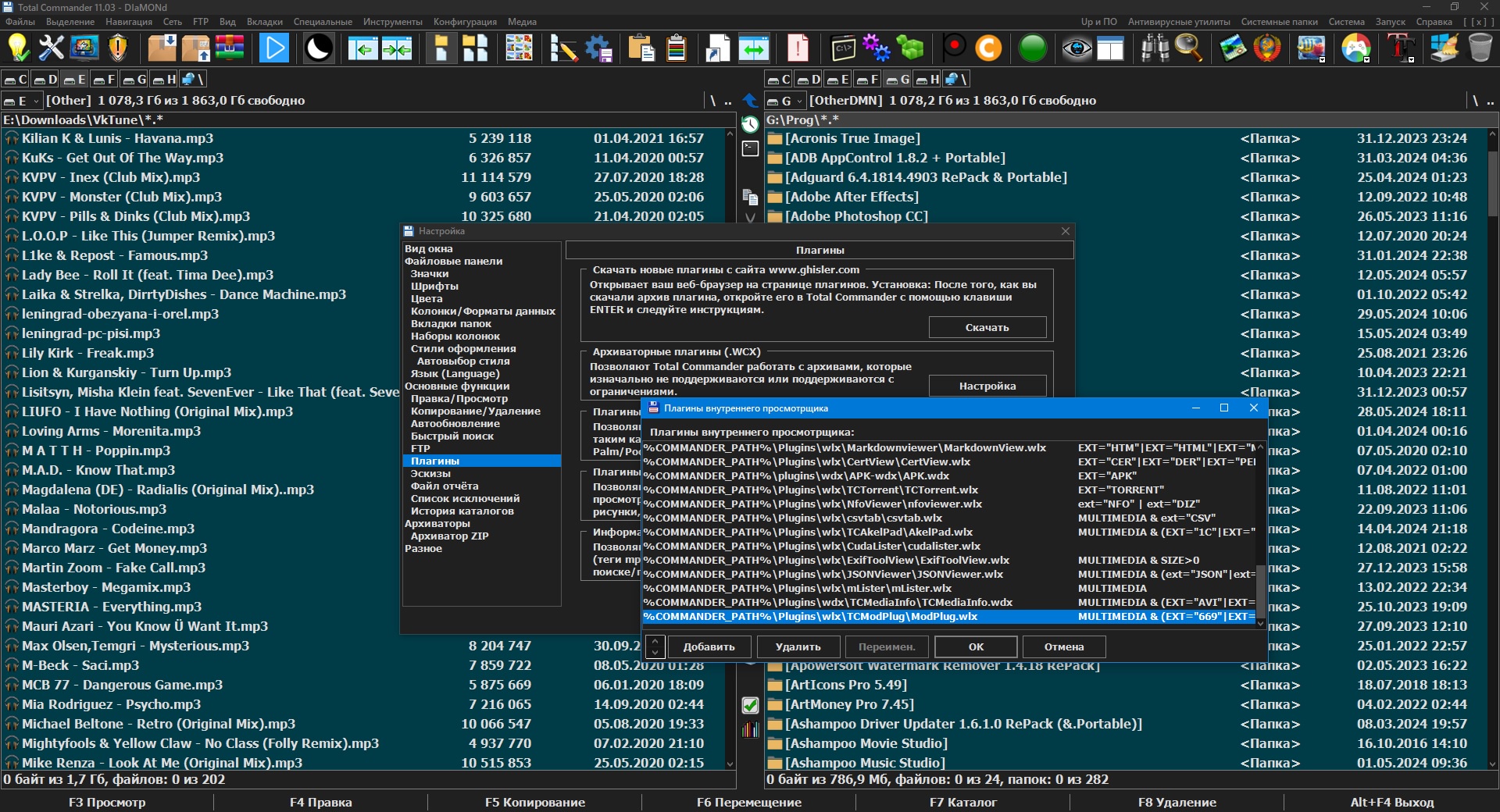Click the Добавить button
The height and width of the screenshot is (812, 1500).
click(x=709, y=646)
